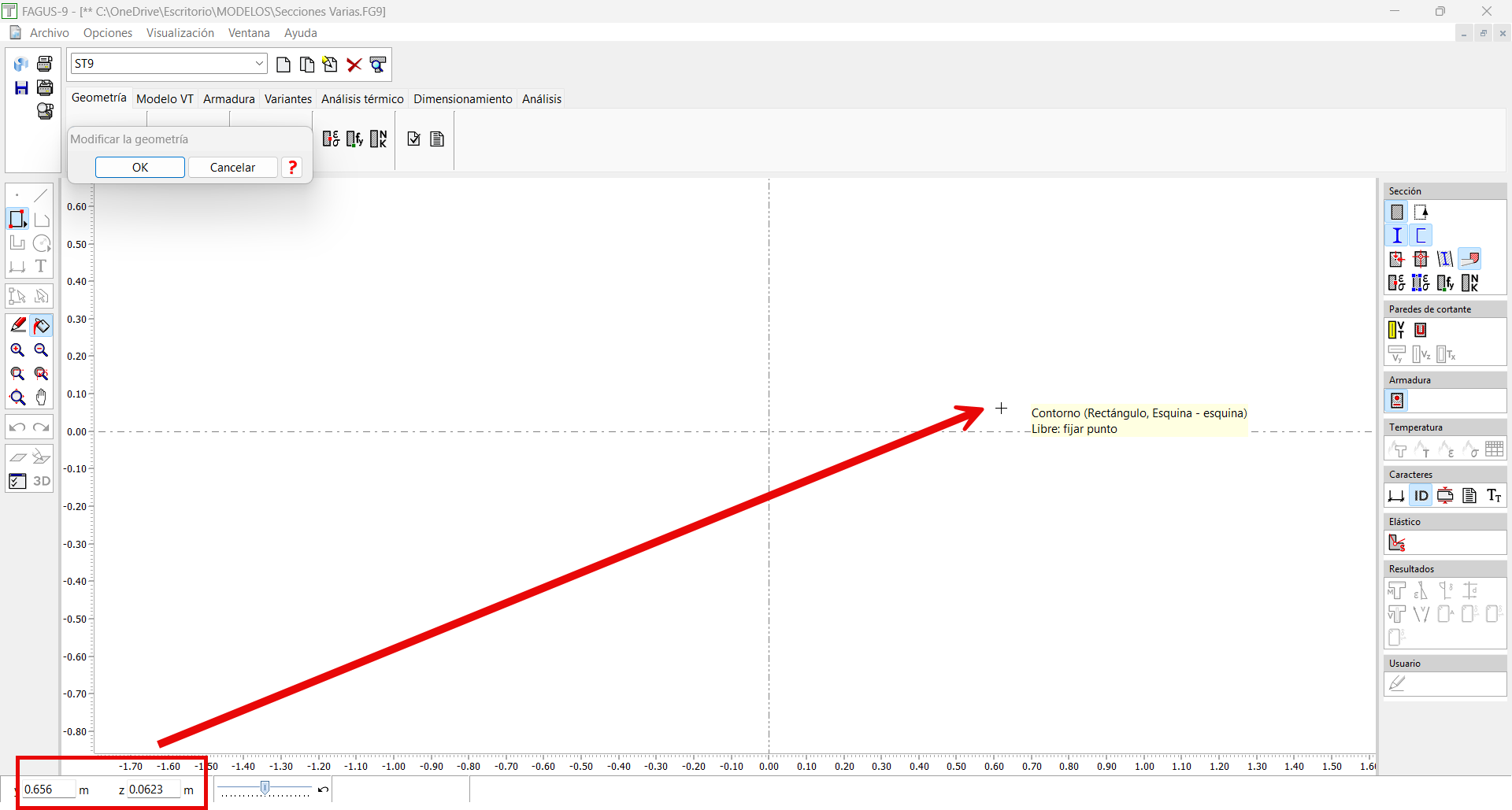Image resolution: width=1512 pixels, height=810 pixels.
Task: Click Cancelar in the geometry dialog
Action: tap(232, 168)
